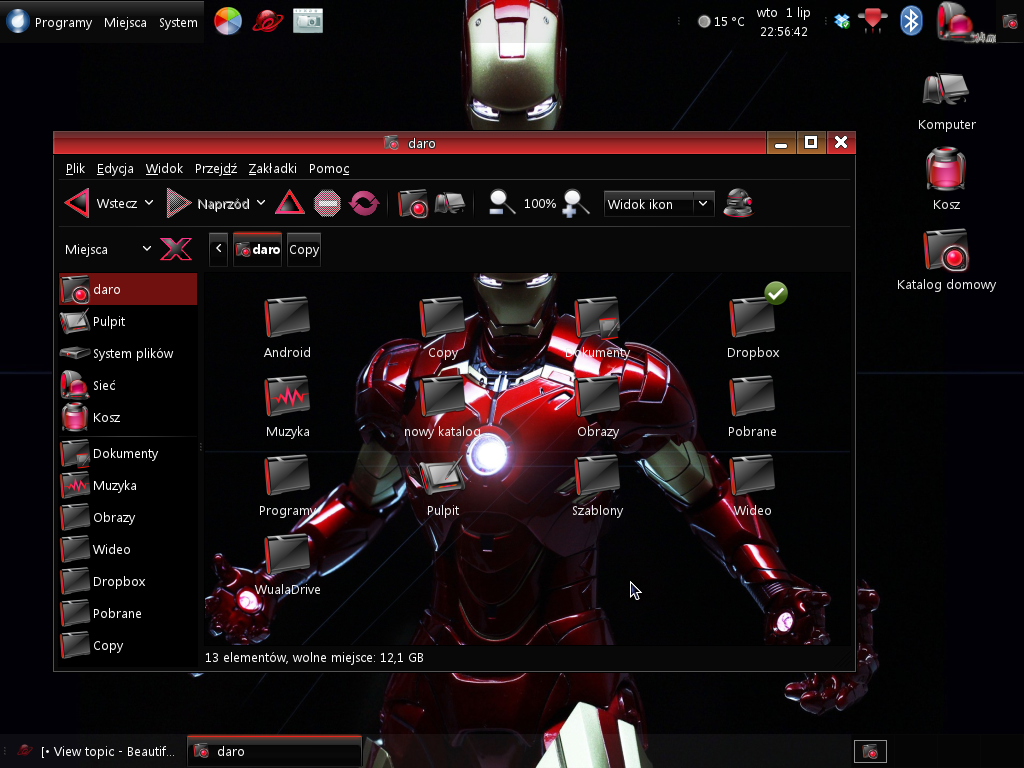This screenshot has width=1024, height=768.
Task: Open the Widok menu
Action: (164, 168)
